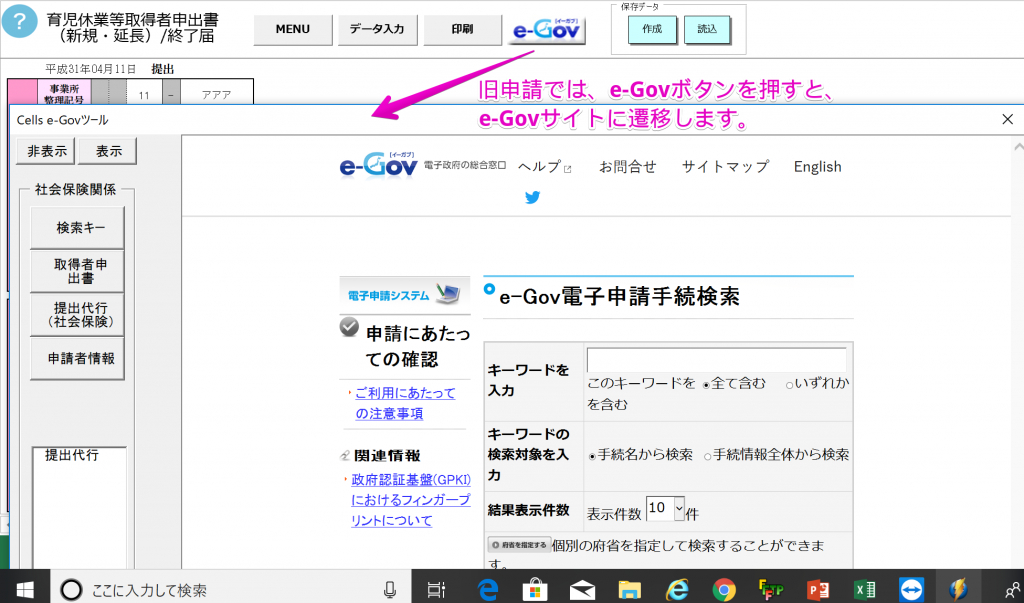Click the scroll up arrow of the web page
Viewport: 1024px width, 603px height.
point(1017,148)
